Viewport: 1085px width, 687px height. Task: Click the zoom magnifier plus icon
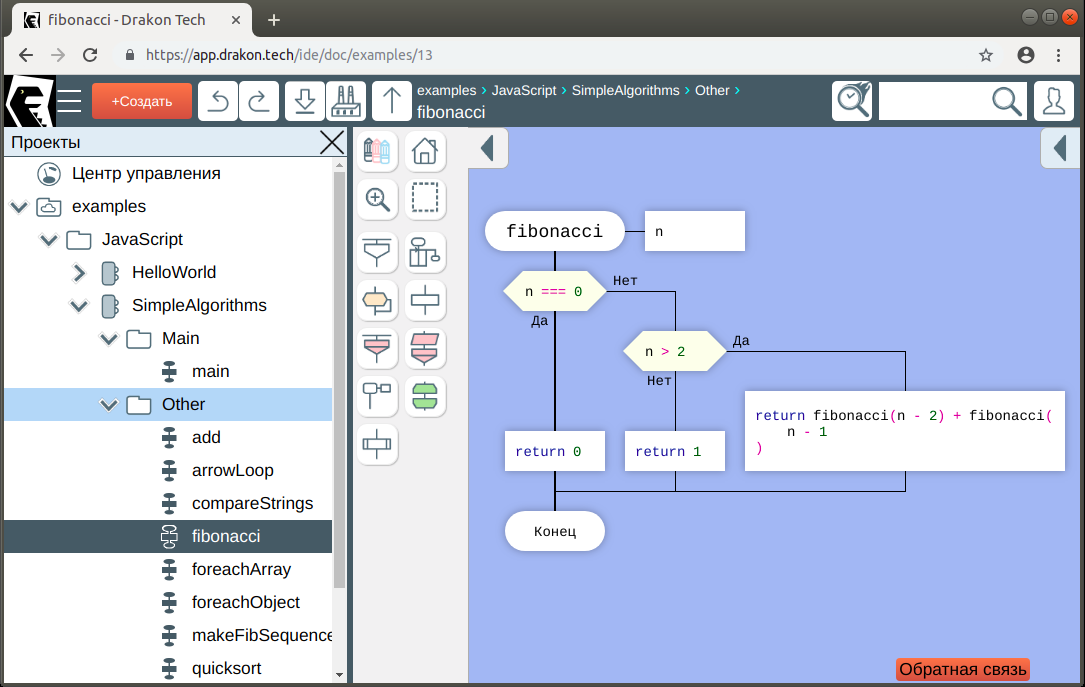[378, 199]
